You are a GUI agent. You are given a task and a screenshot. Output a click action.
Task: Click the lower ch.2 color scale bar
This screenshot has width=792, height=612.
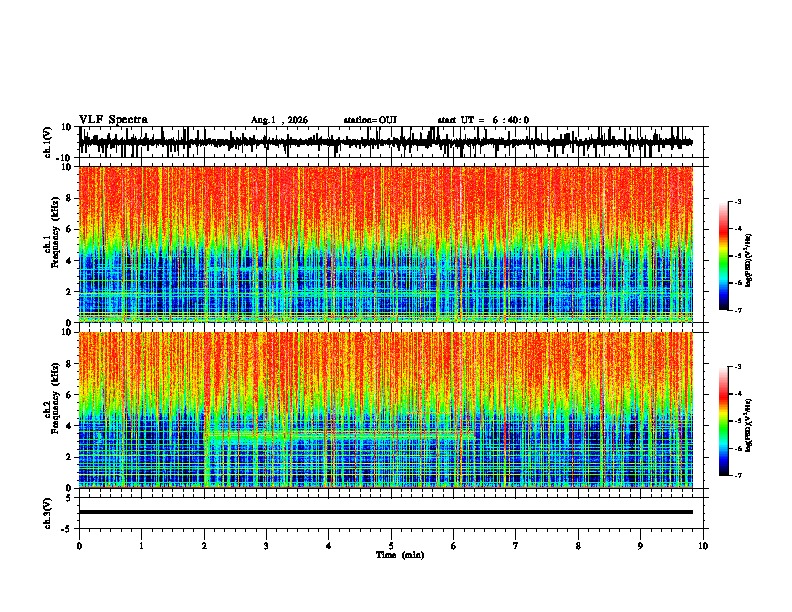point(724,421)
